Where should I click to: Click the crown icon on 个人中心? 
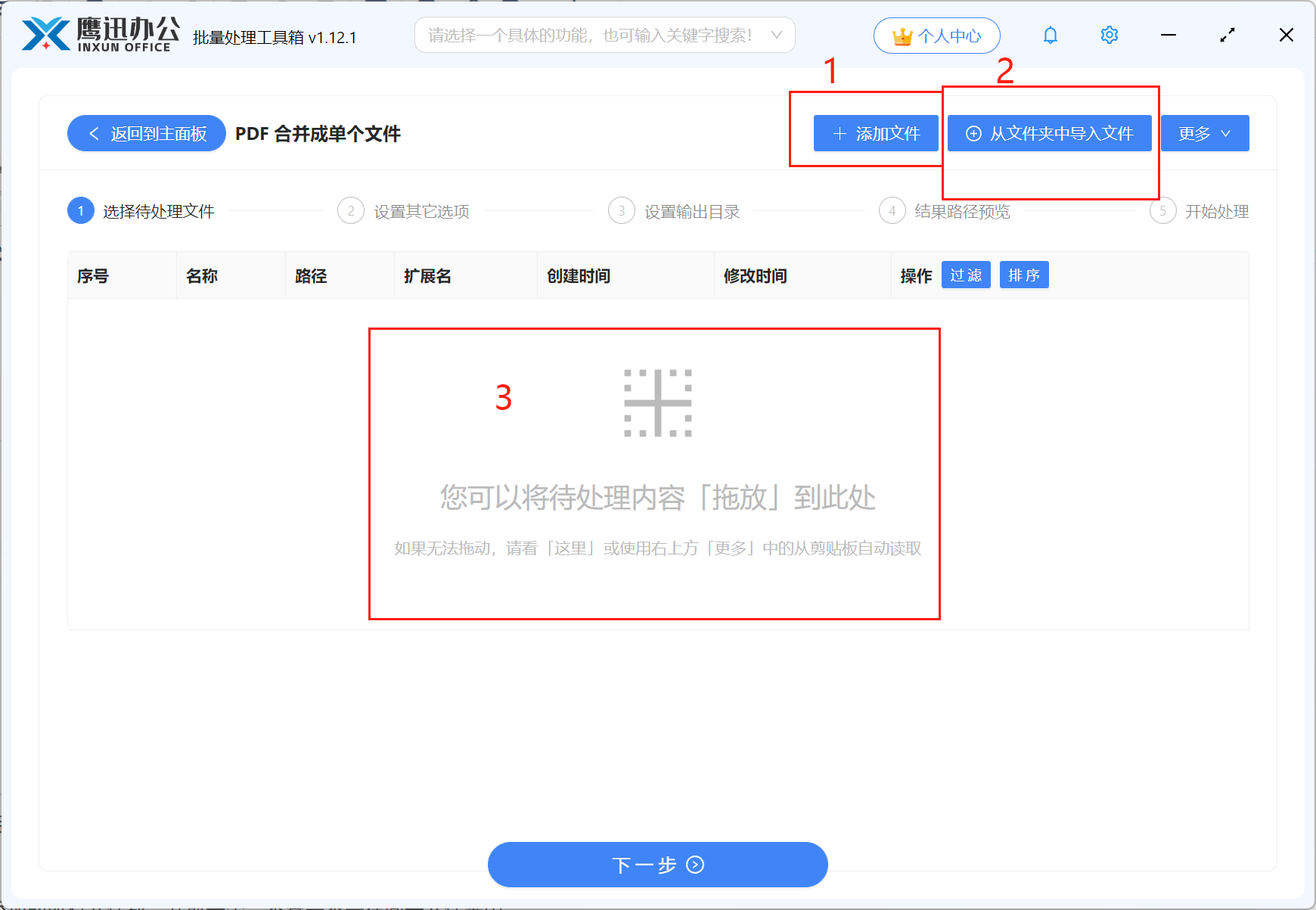click(902, 35)
